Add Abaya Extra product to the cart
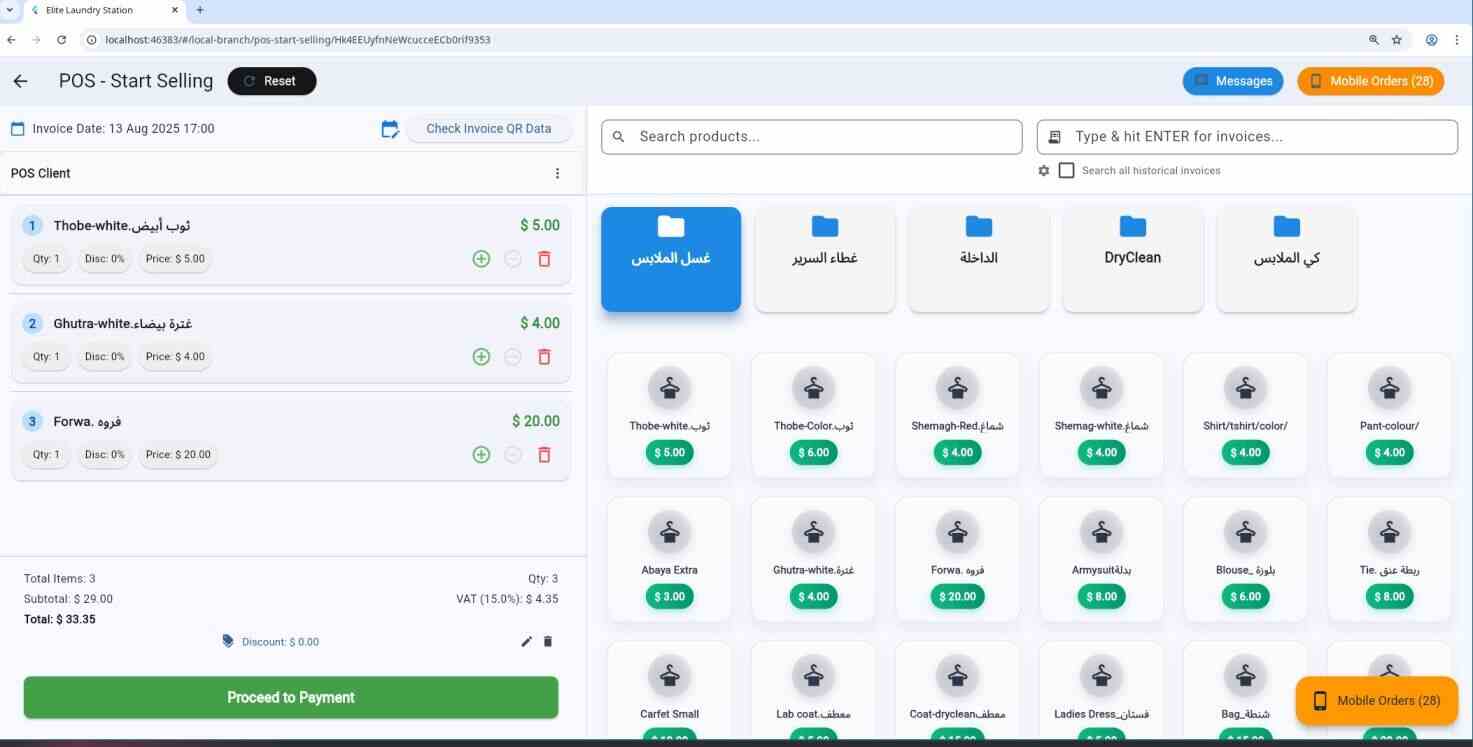 click(669, 557)
